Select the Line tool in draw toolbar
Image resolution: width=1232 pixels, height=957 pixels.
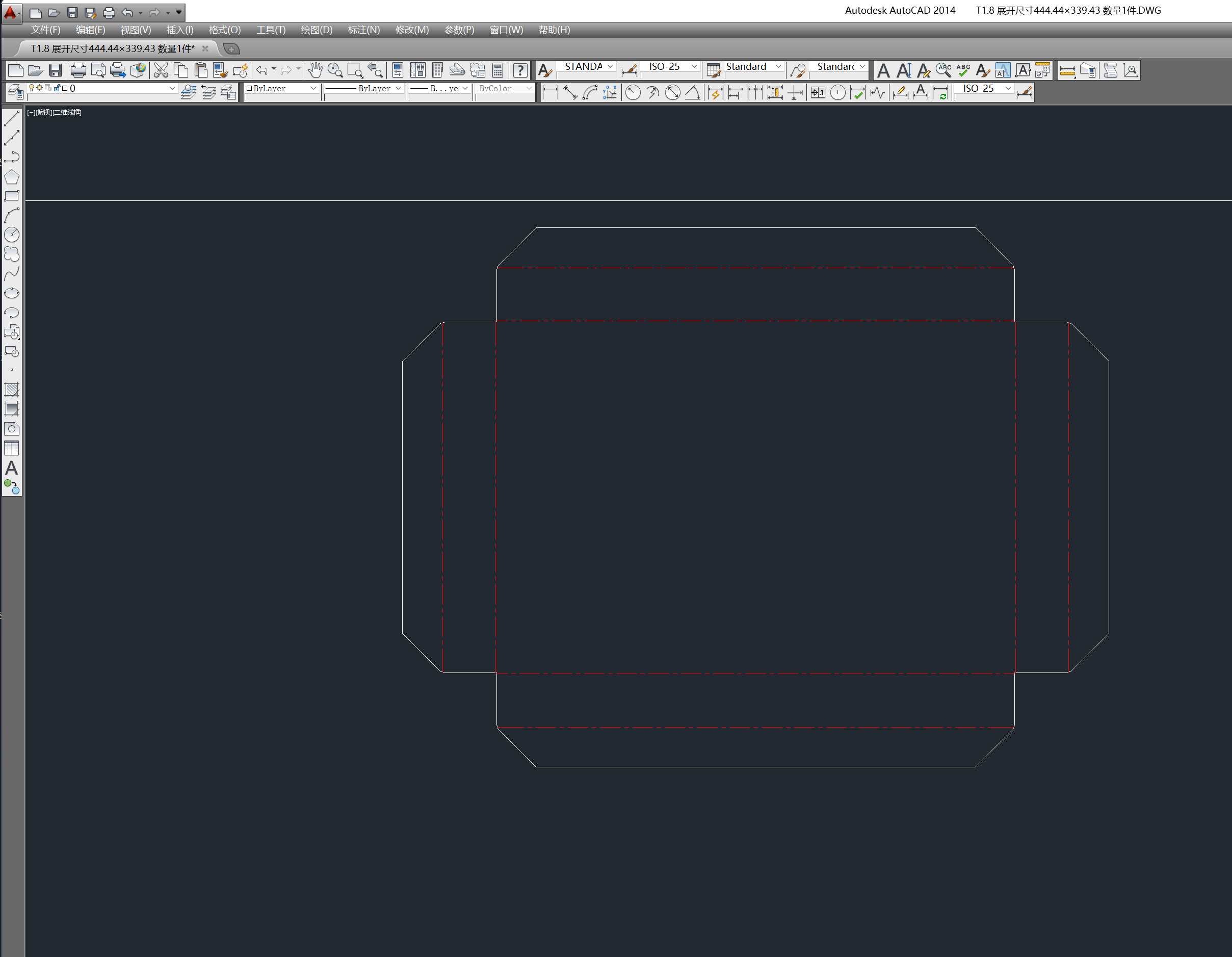[x=11, y=118]
